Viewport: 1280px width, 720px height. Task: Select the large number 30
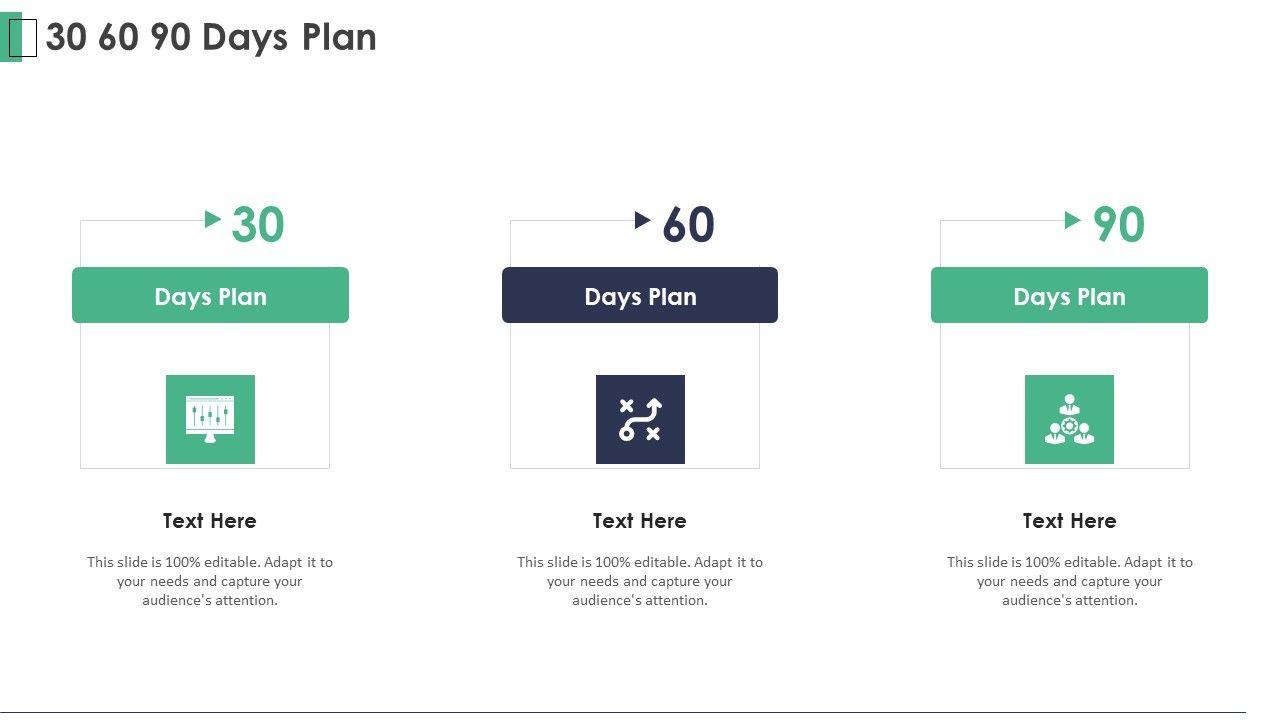258,225
